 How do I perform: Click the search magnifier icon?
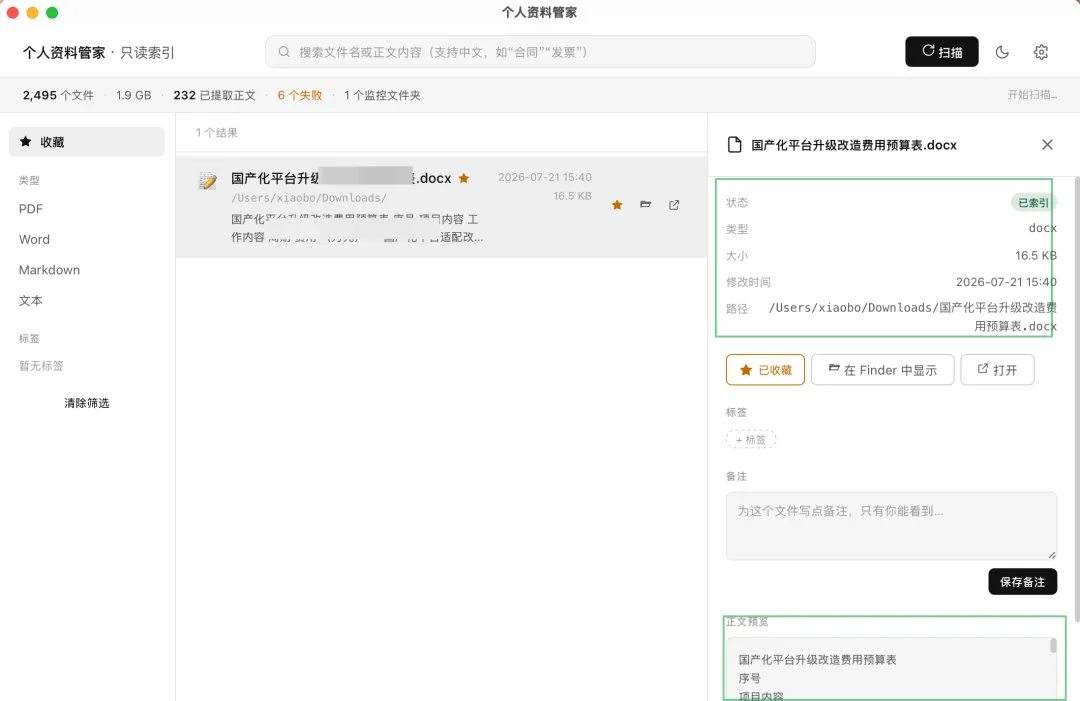(x=284, y=52)
